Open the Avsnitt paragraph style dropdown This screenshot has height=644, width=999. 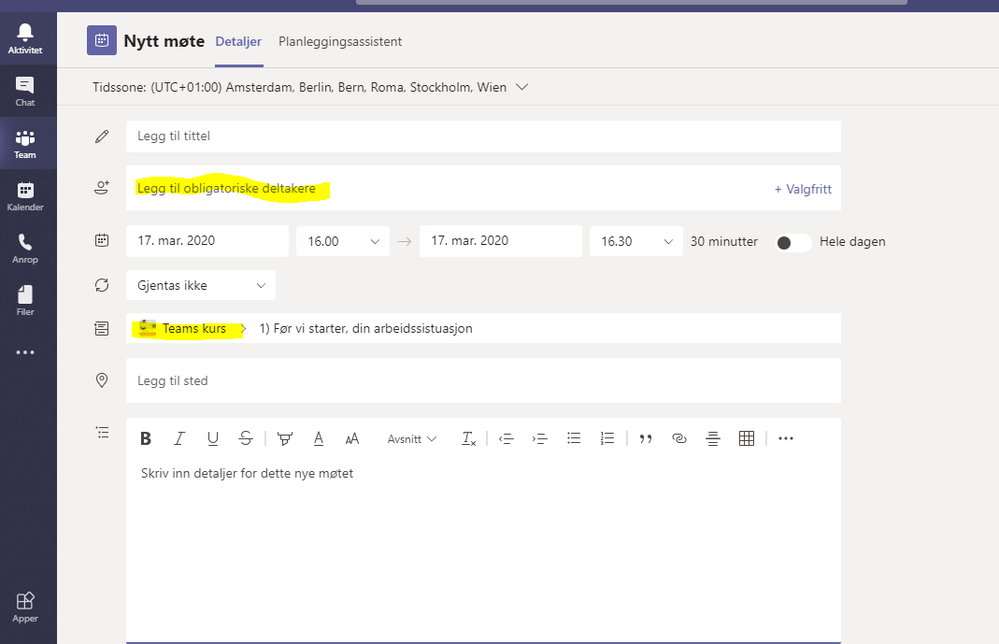click(412, 439)
